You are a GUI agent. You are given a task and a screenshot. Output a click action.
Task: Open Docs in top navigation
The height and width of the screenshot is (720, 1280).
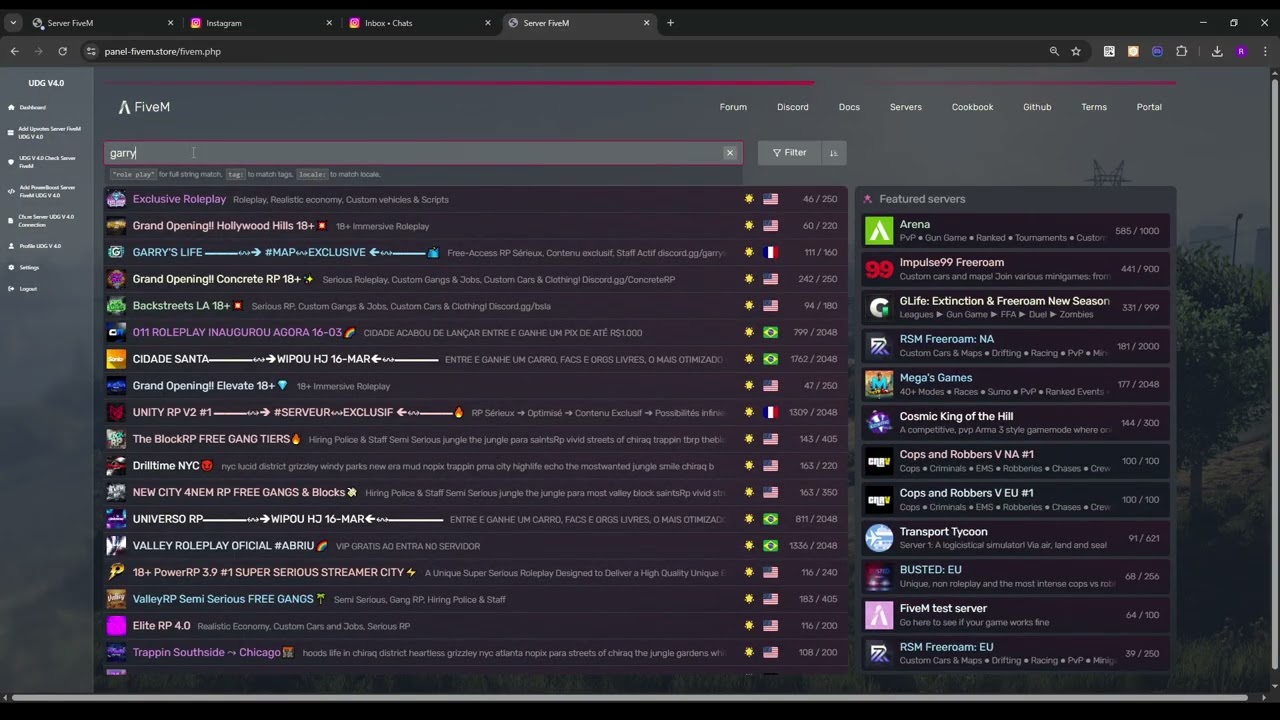[849, 107]
